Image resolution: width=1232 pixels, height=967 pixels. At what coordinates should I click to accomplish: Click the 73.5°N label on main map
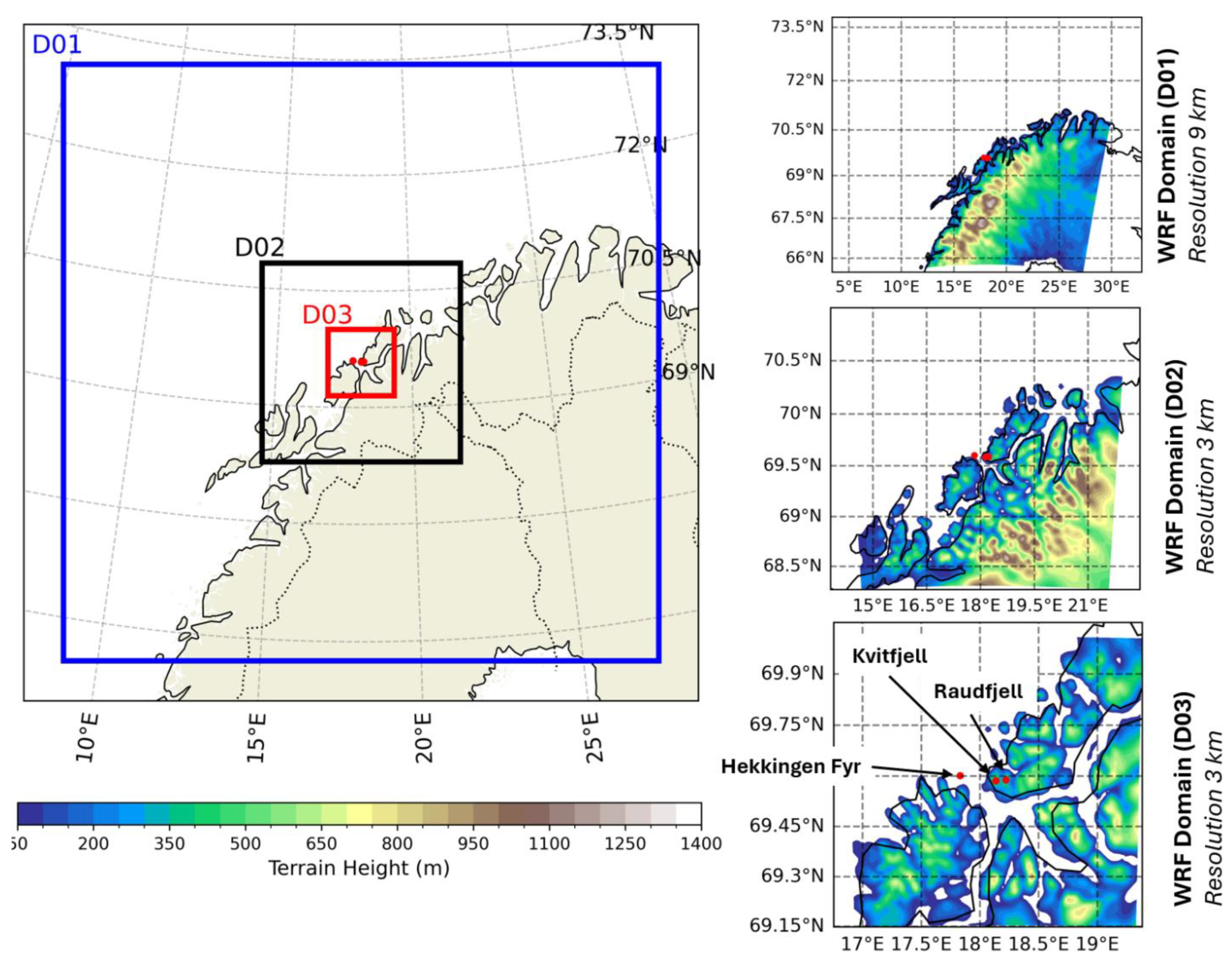(x=617, y=32)
